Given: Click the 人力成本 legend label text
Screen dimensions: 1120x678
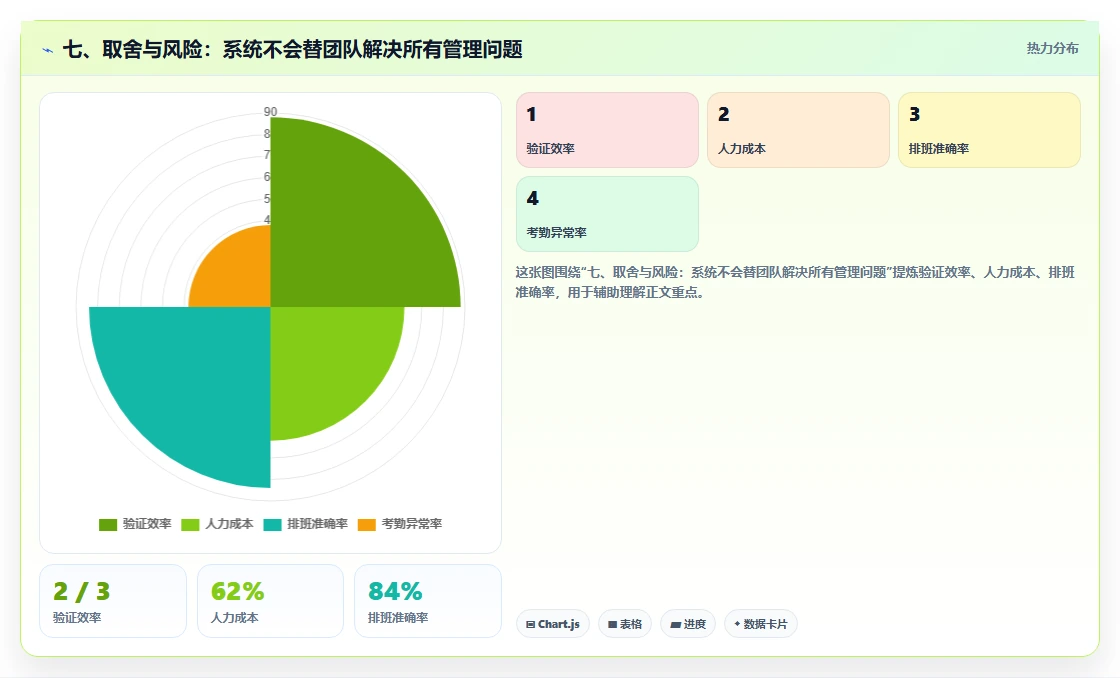Looking at the screenshot, I should 229,524.
